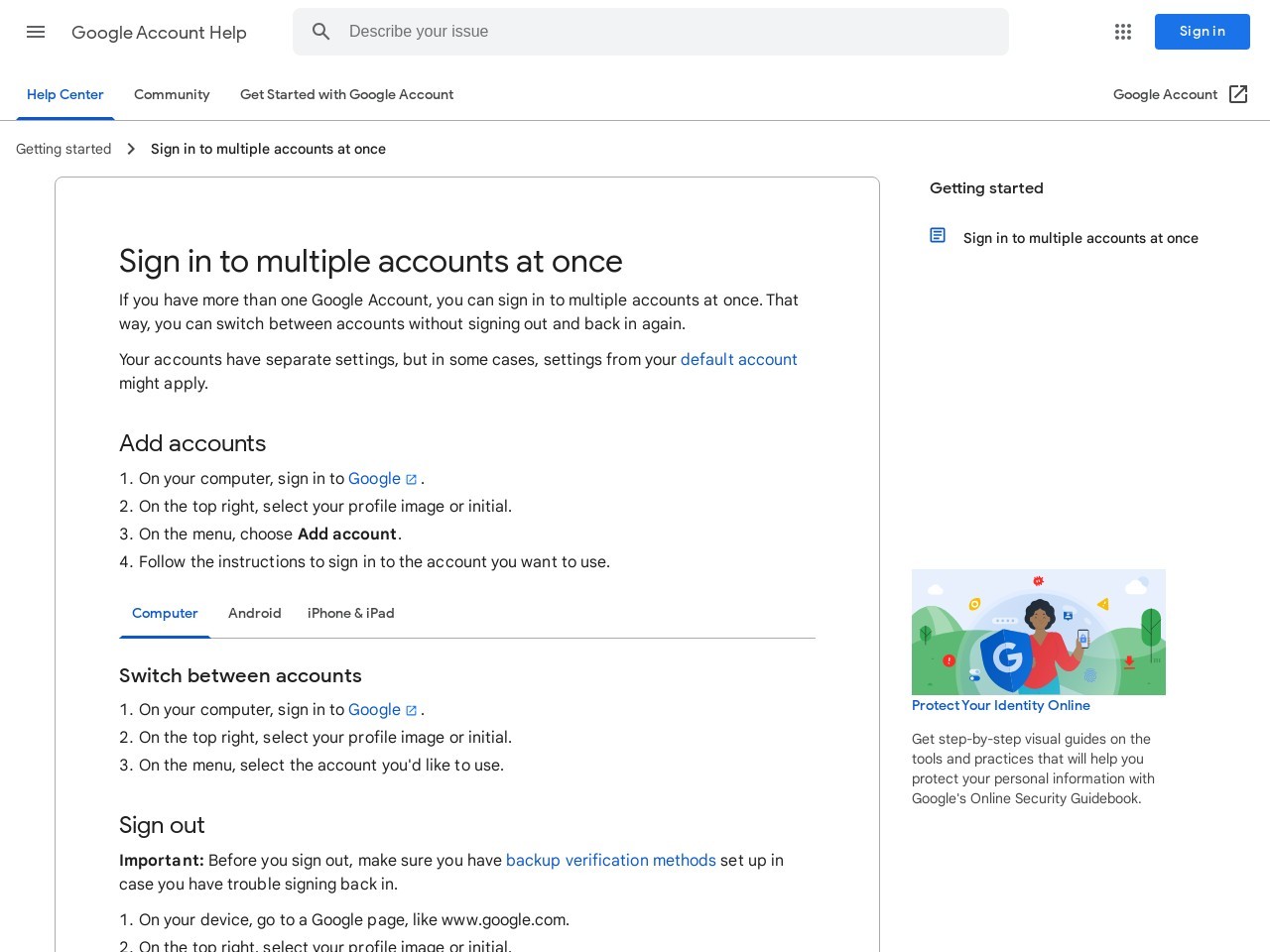Click bold text Add account in step 3
The height and width of the screenshot is (952, 1270).
347,534
